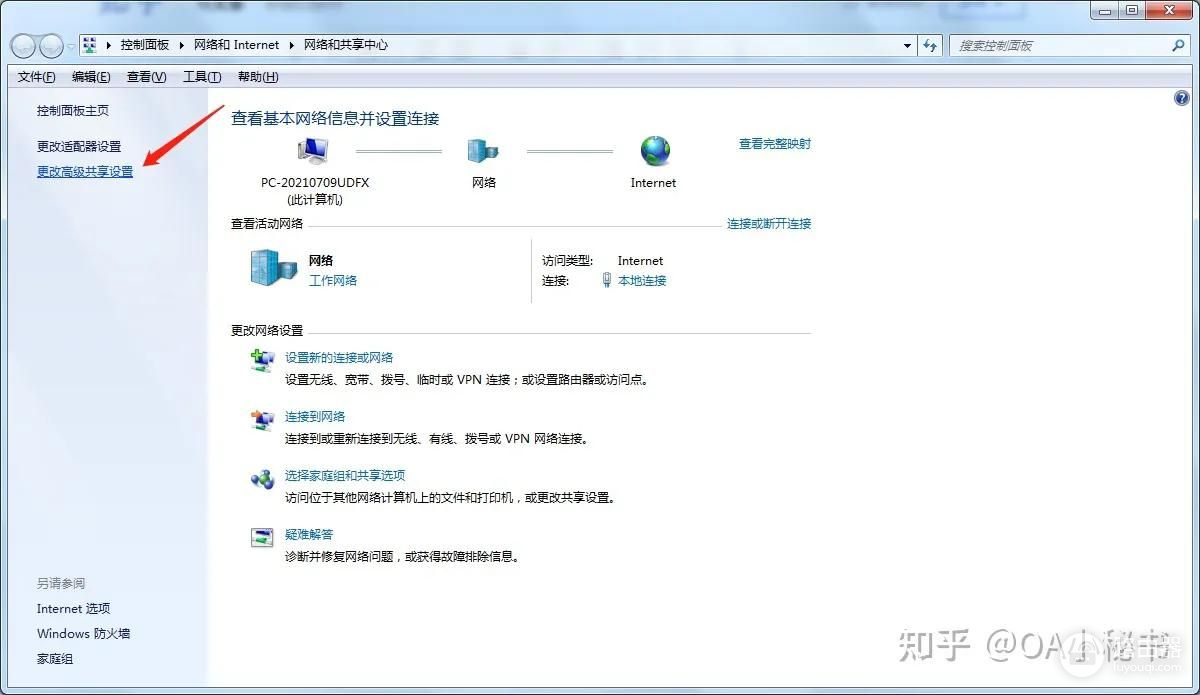The width and height of the screenshot is (1200, 695).
Task: Open the 文件(F) menu
Action: [37, 77]
